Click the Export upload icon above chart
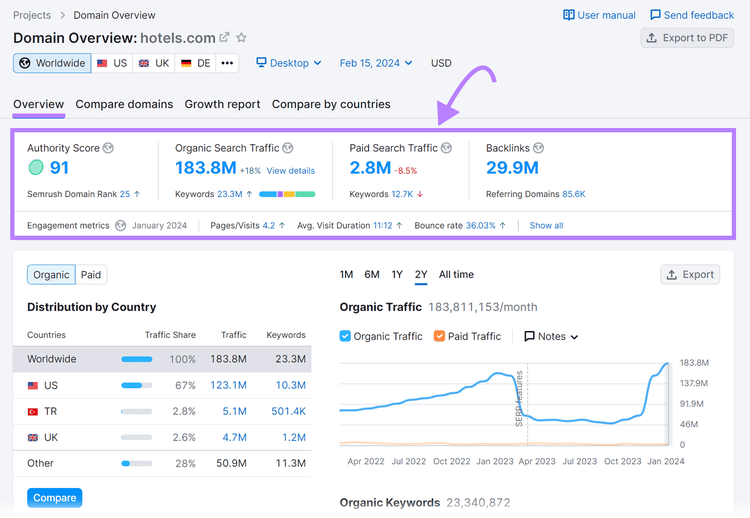750x518 pixels. (x=672, y=275)
